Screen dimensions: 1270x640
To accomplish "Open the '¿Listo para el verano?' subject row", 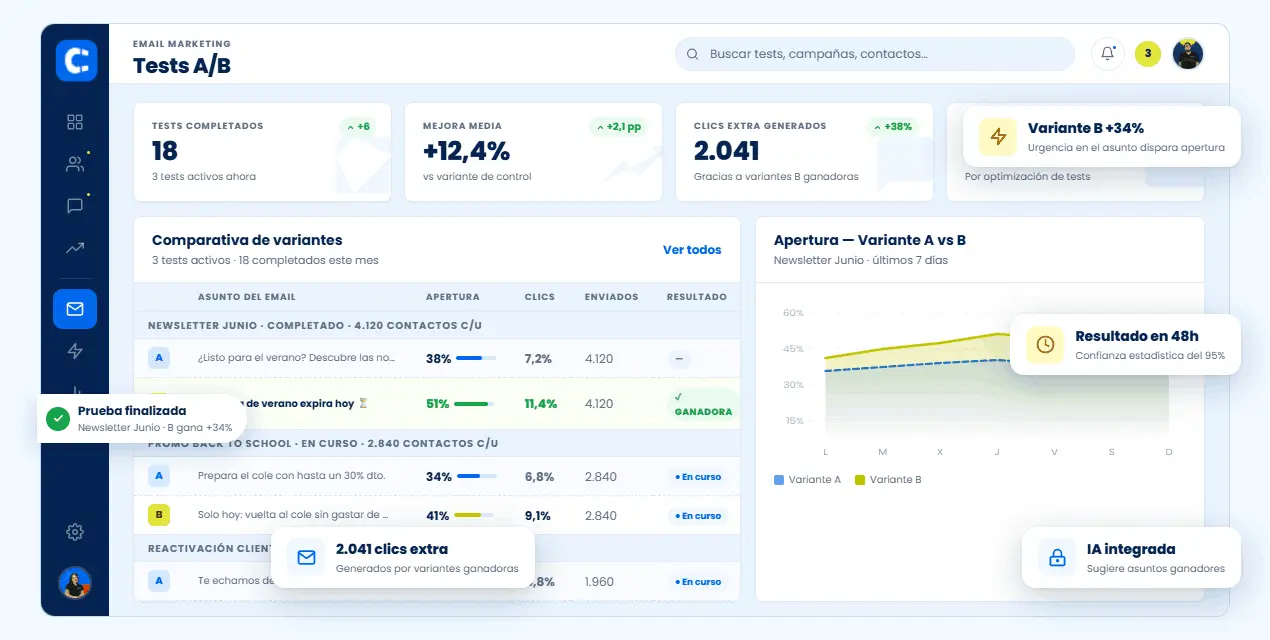I will 437,358.
